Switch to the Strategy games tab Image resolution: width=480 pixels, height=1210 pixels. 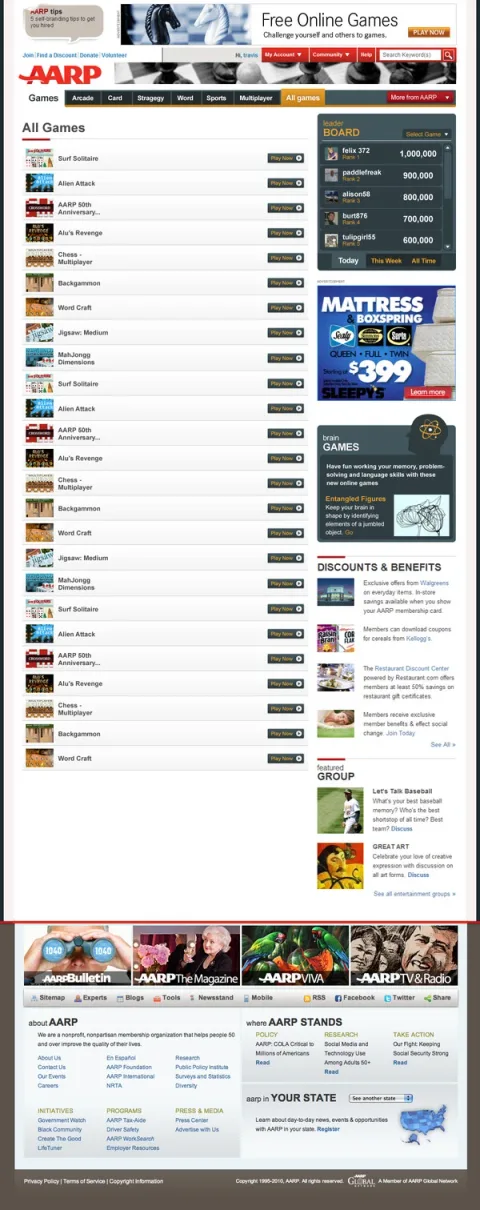pyautogui.click(x=150, y=98)
